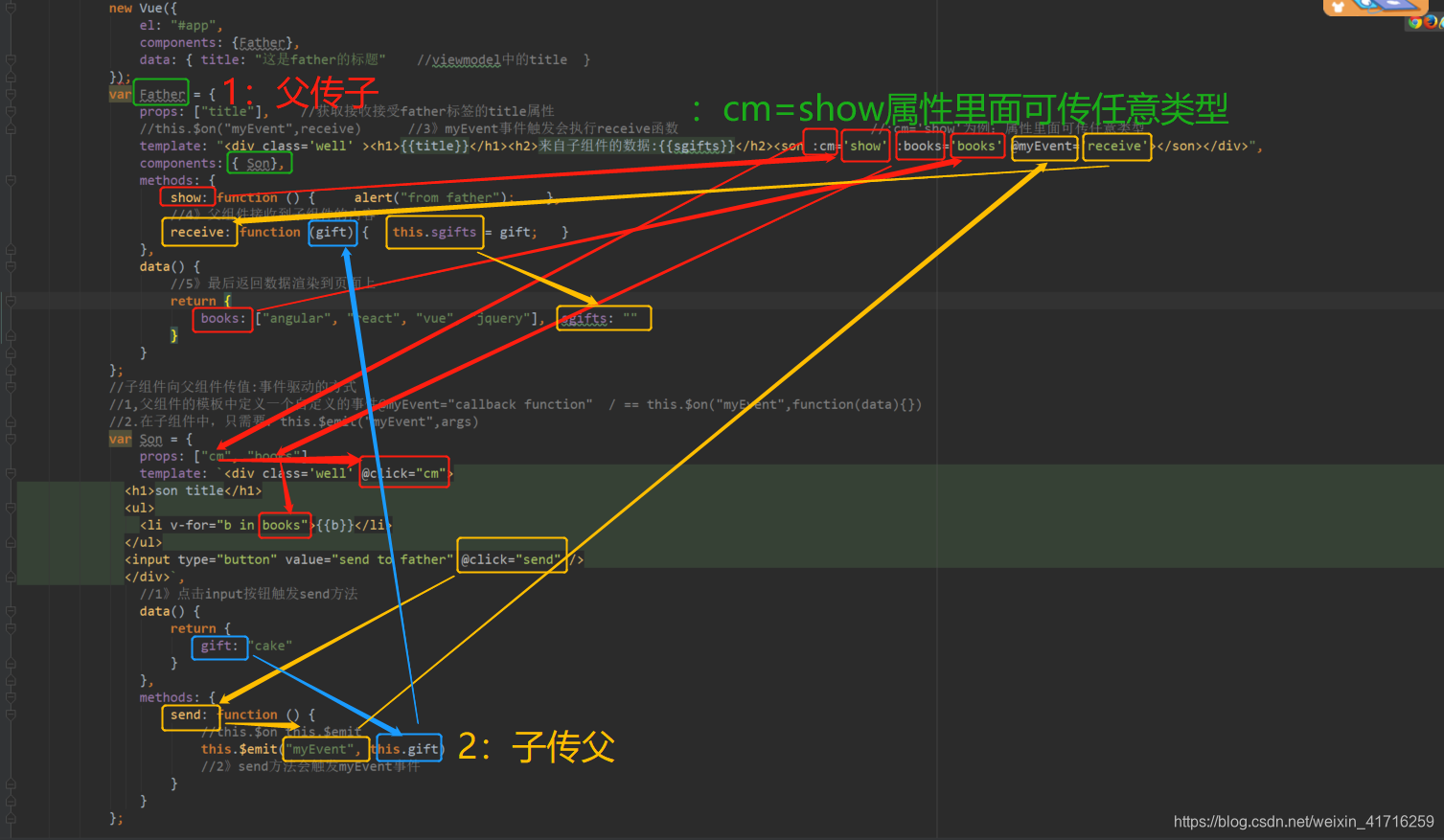Collapse Son's 'data() {' fold marker
The height and width of the screenshot is (840, 1444).
click(x=11, y=611)
